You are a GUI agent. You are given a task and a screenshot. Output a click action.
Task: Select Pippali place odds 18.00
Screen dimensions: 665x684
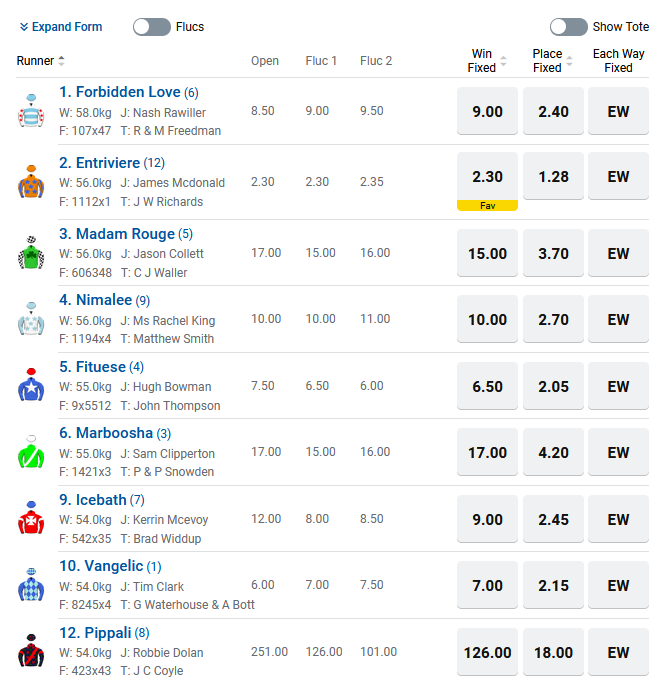[x=553, y=652]
